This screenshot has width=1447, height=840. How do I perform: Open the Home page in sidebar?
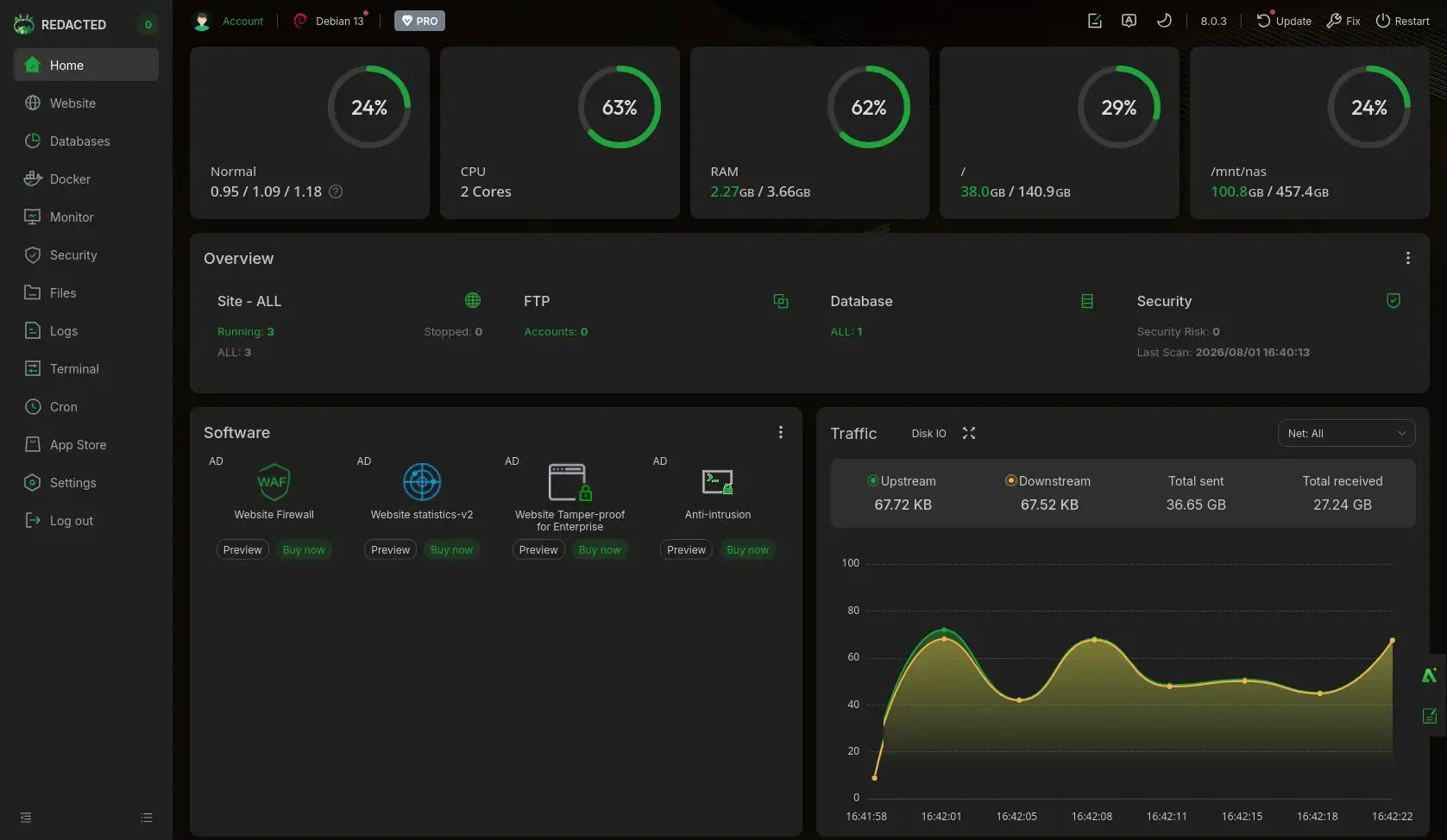click(85, 65)
